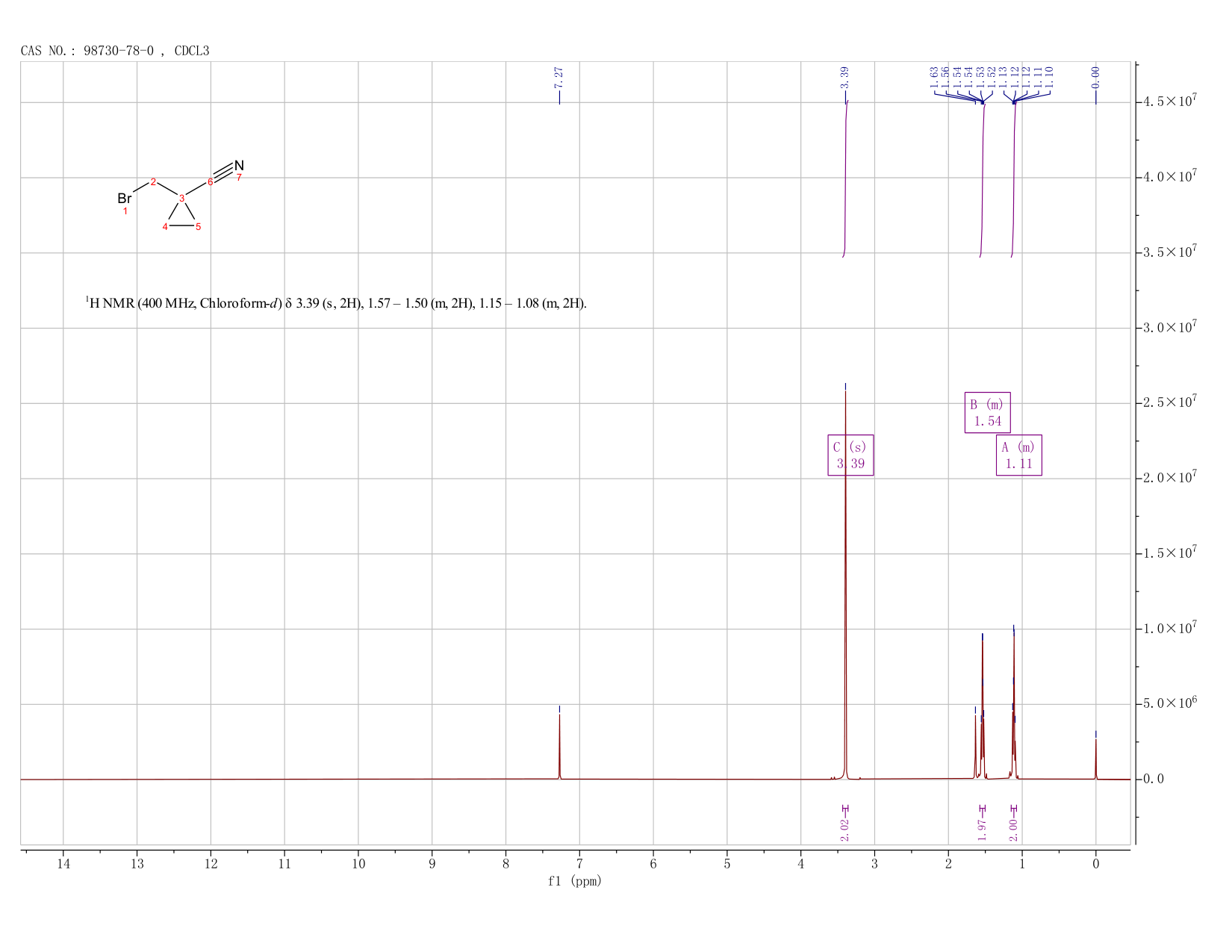Viewport: 1232px width, 952px height.
Task: Click the cyclopropane ring in the structure
Action: (181, 215)
